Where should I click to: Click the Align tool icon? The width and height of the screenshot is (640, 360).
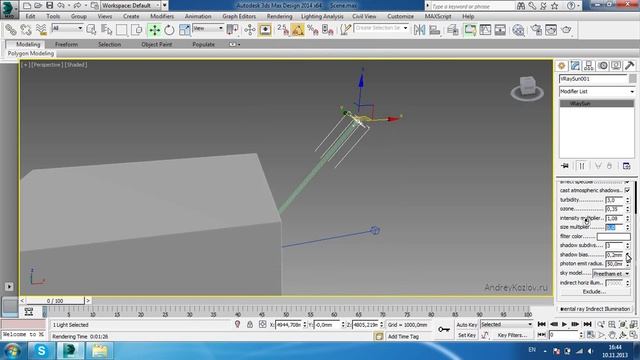(435, 30)
